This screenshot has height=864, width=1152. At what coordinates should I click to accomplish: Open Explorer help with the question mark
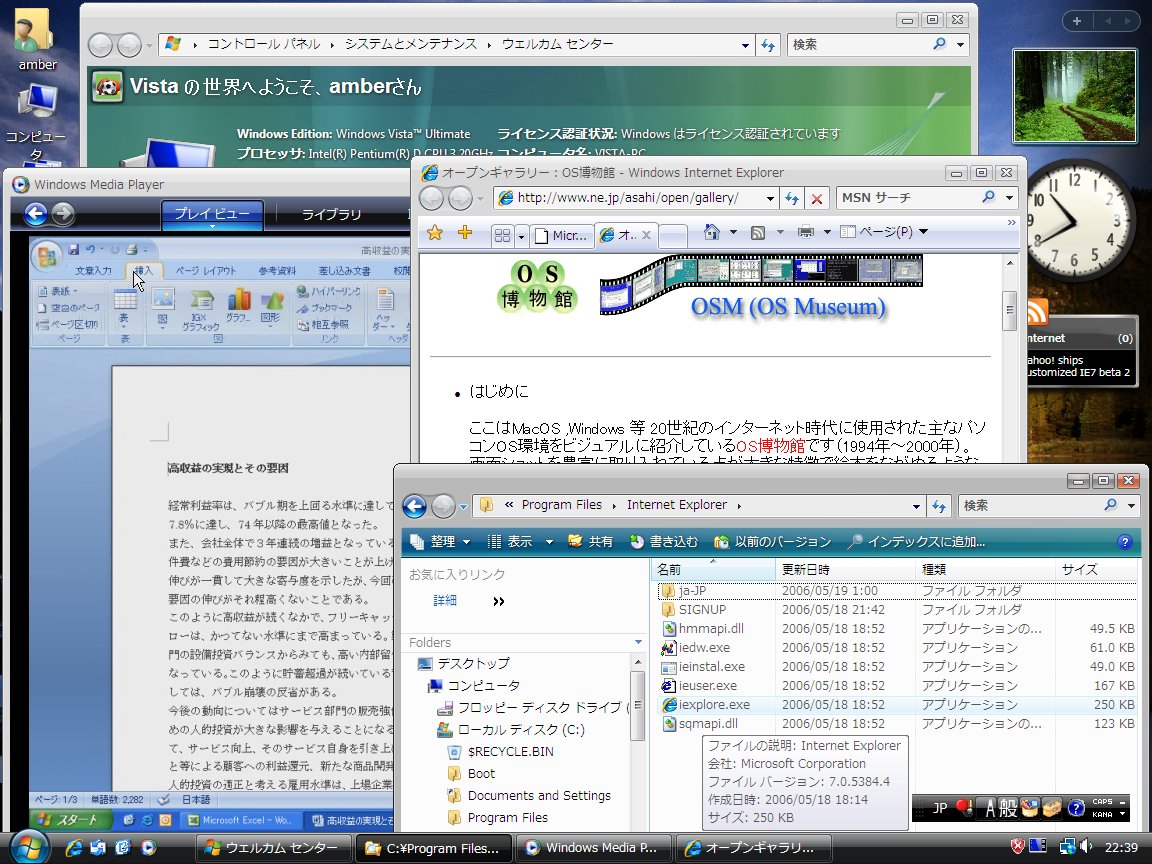point(1124,542)
